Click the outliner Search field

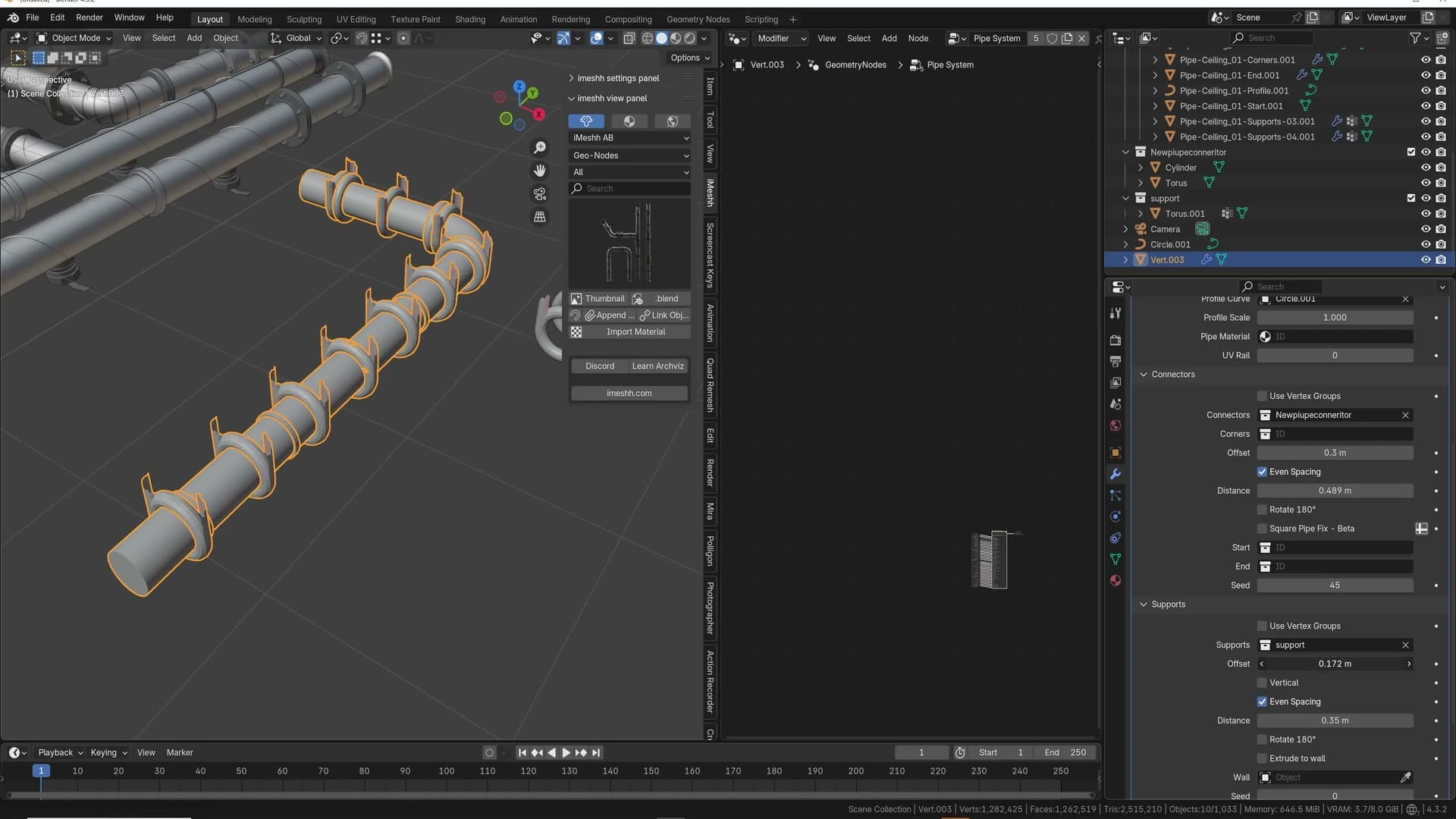coord(1271,38)
